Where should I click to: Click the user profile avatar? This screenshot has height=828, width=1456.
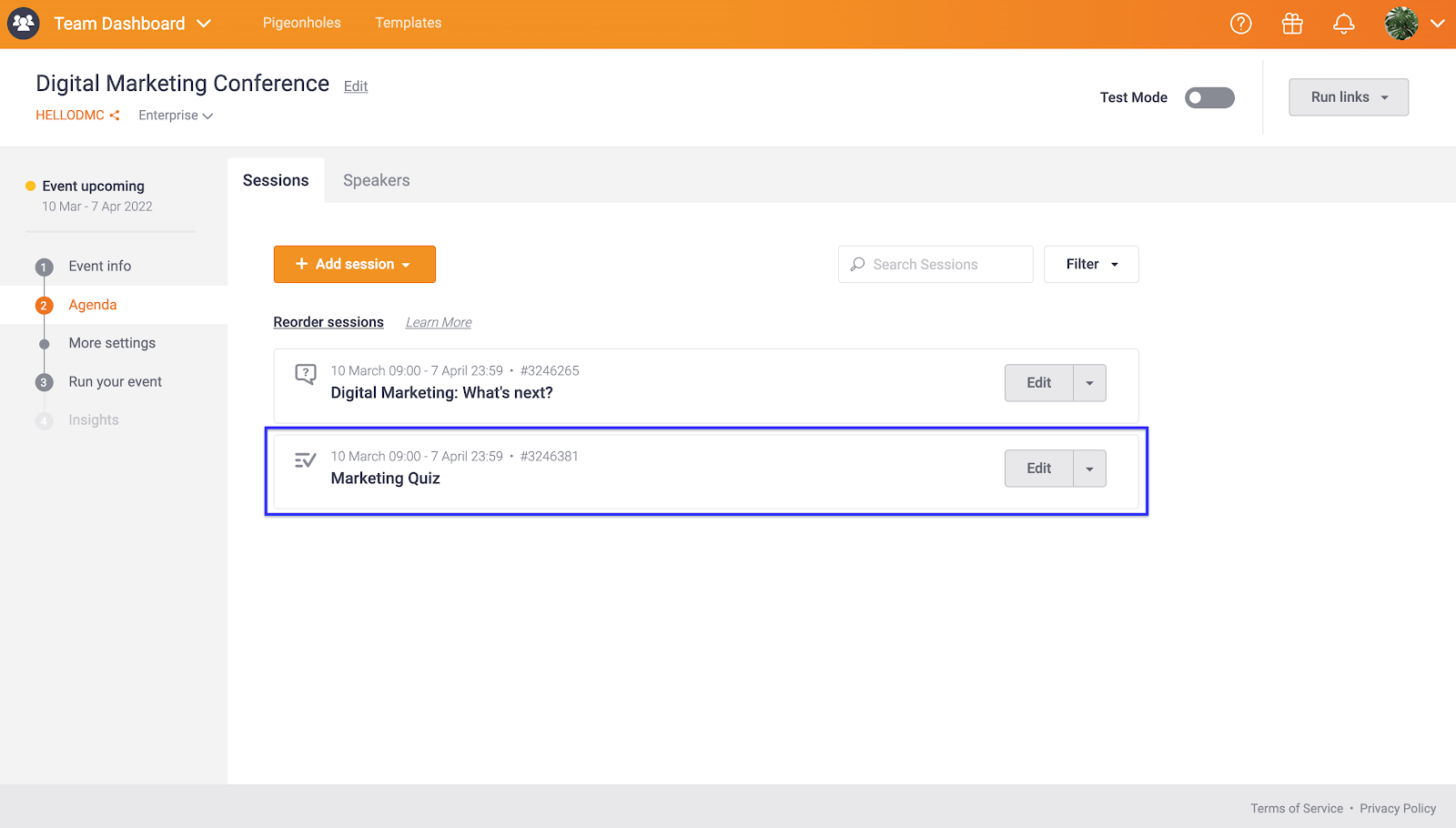tap(1401, 24)
